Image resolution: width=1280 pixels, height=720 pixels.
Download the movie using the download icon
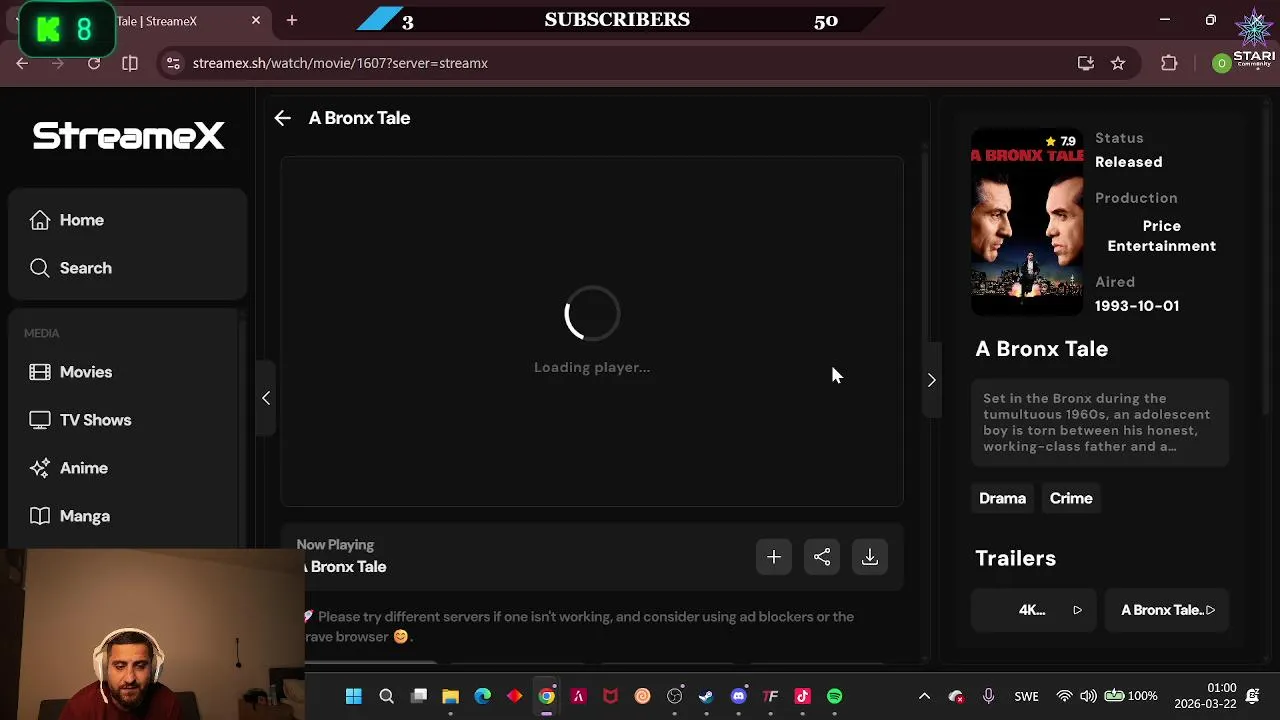pos(870,557)
